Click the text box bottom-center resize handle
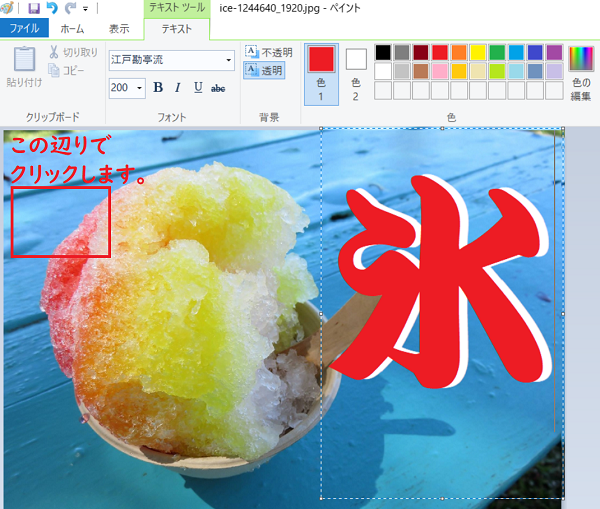This screenshot has width=600, height=509. tap(442, 498)
